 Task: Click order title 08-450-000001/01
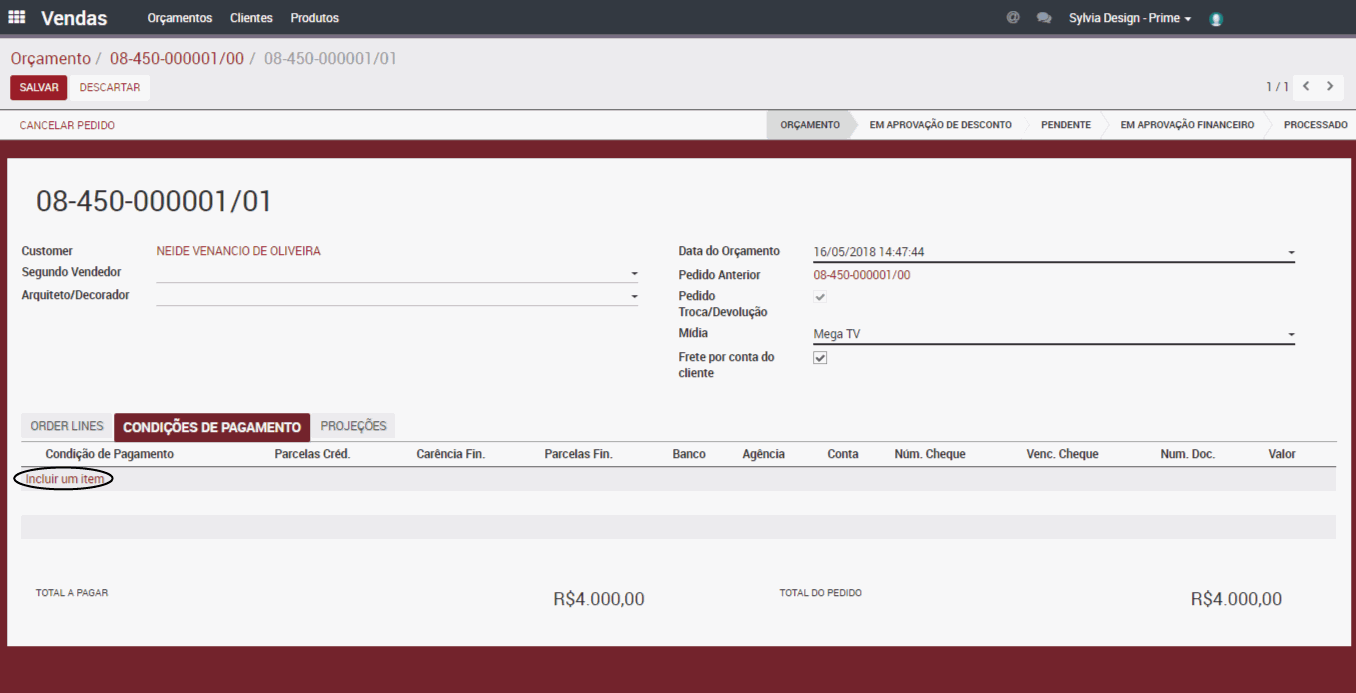pyautogui.click(x=154, y=201)
